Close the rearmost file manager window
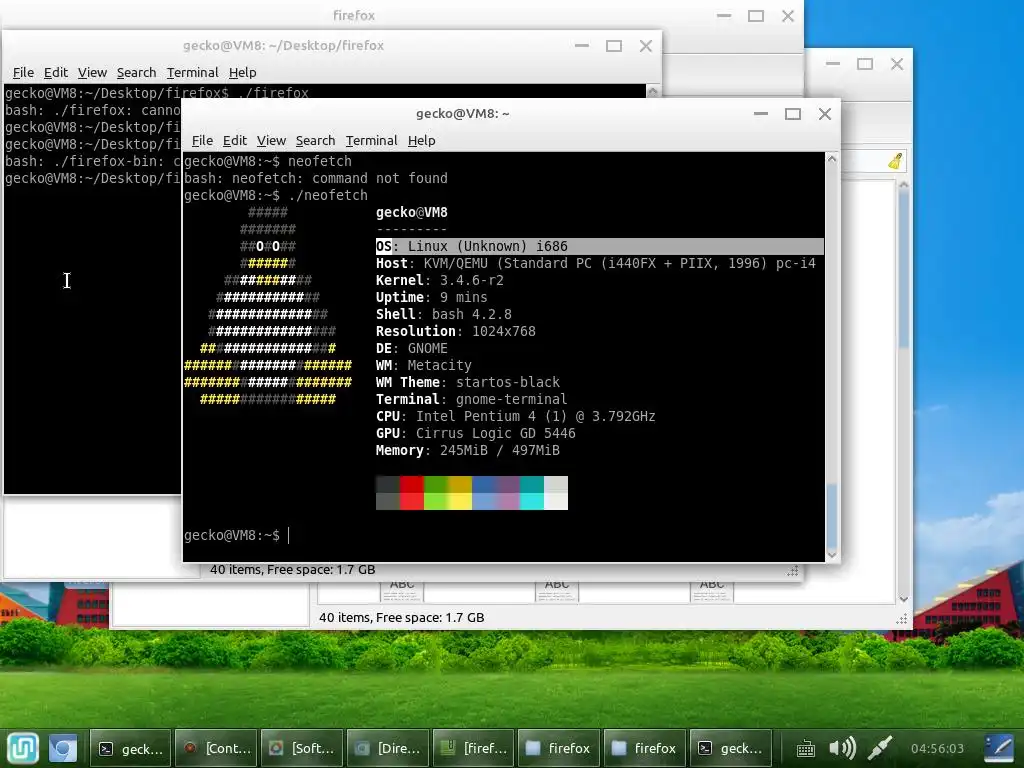Screen dimensions: 1024x768 [x=897, y=64]
